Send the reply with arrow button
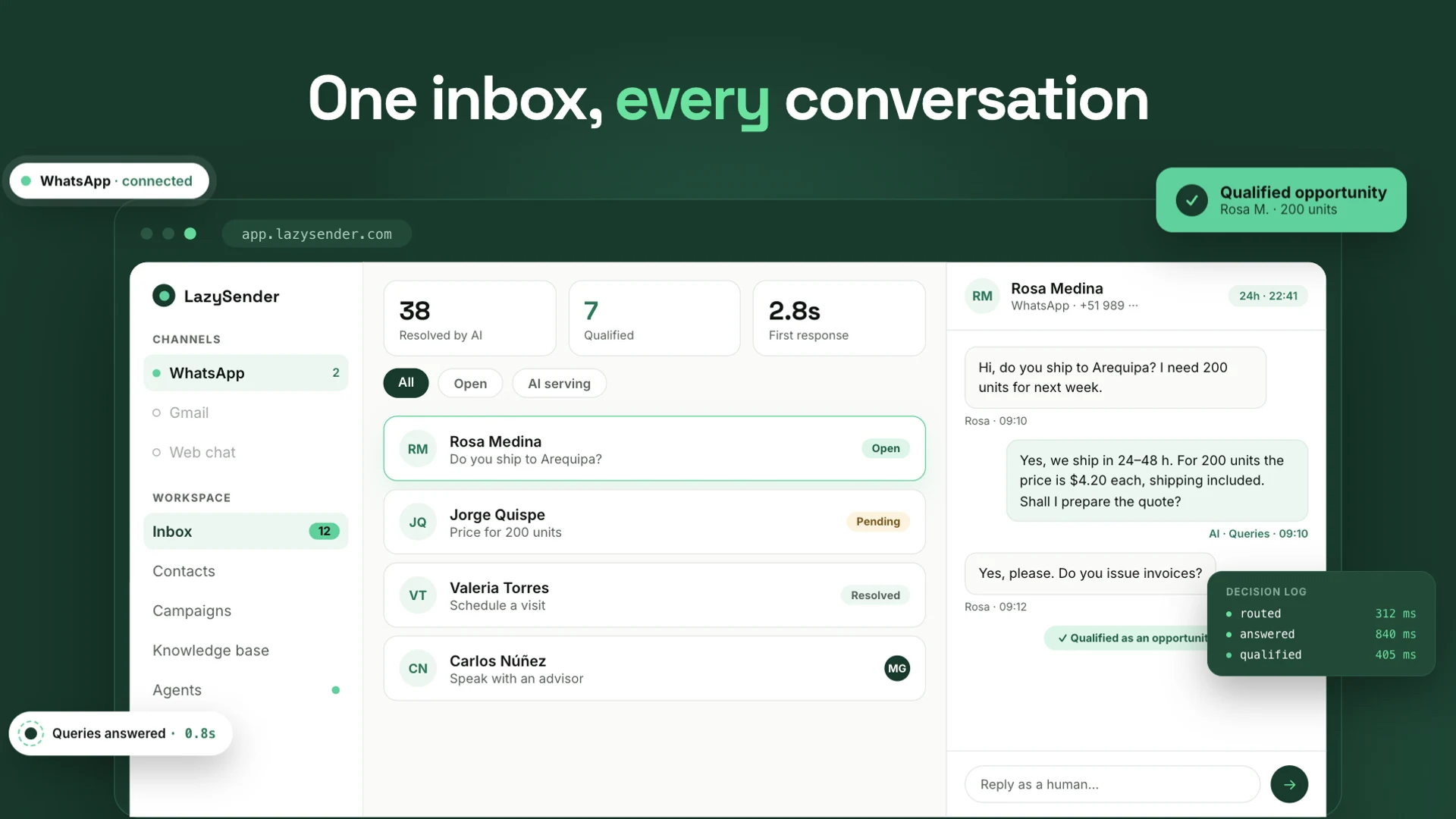Screen dimensions: 1456x819 coord(1289,784)
